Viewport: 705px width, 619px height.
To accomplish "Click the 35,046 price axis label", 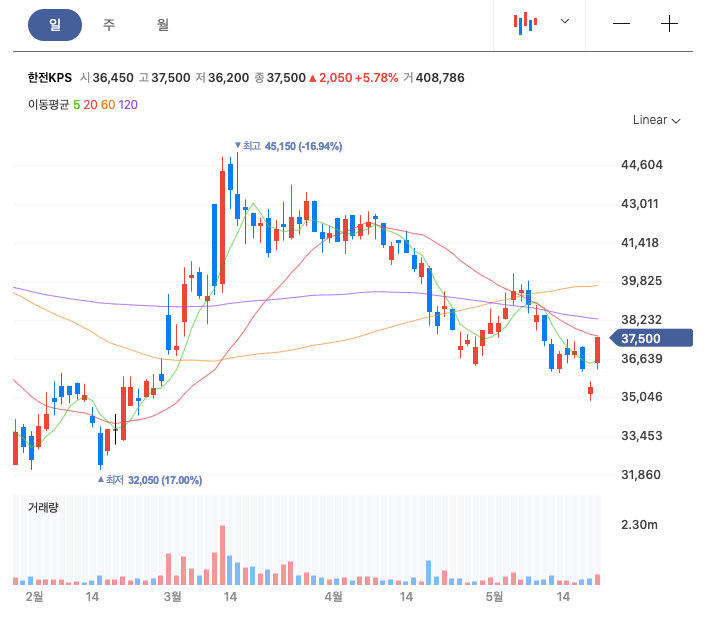I will click(x=642, y=397).
